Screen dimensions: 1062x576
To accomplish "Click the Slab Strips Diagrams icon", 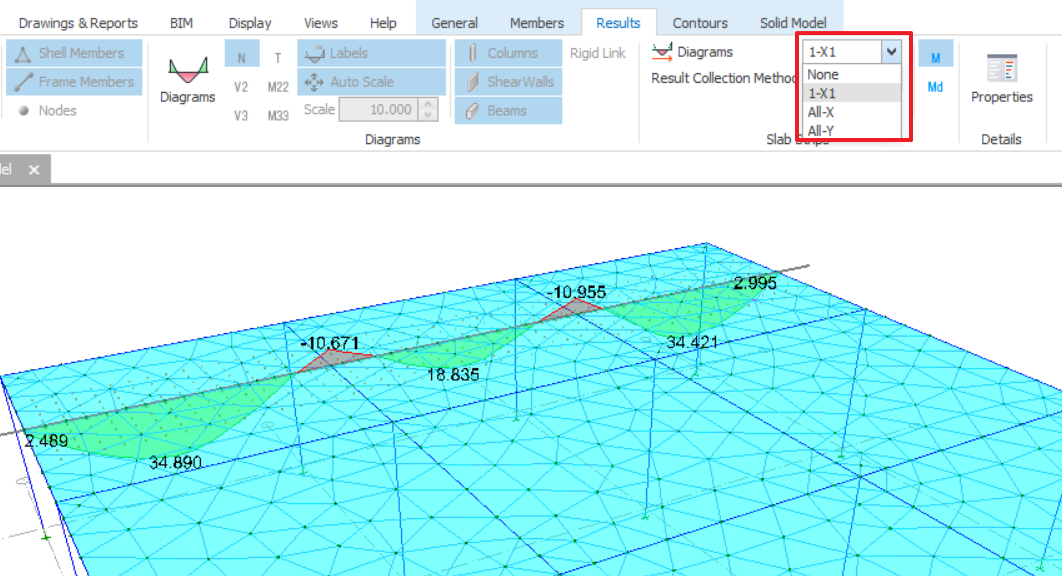I will (x=662, y=52).
